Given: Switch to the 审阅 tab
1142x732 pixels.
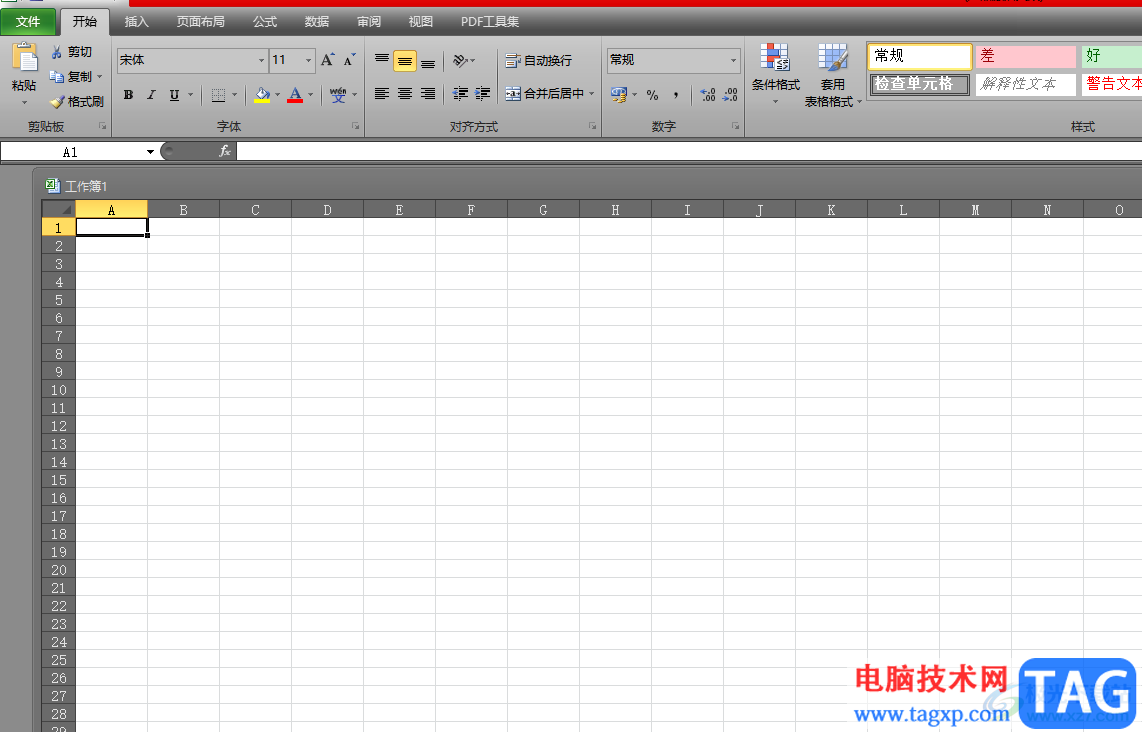Looking at the screenshot, I should [369, 22].
